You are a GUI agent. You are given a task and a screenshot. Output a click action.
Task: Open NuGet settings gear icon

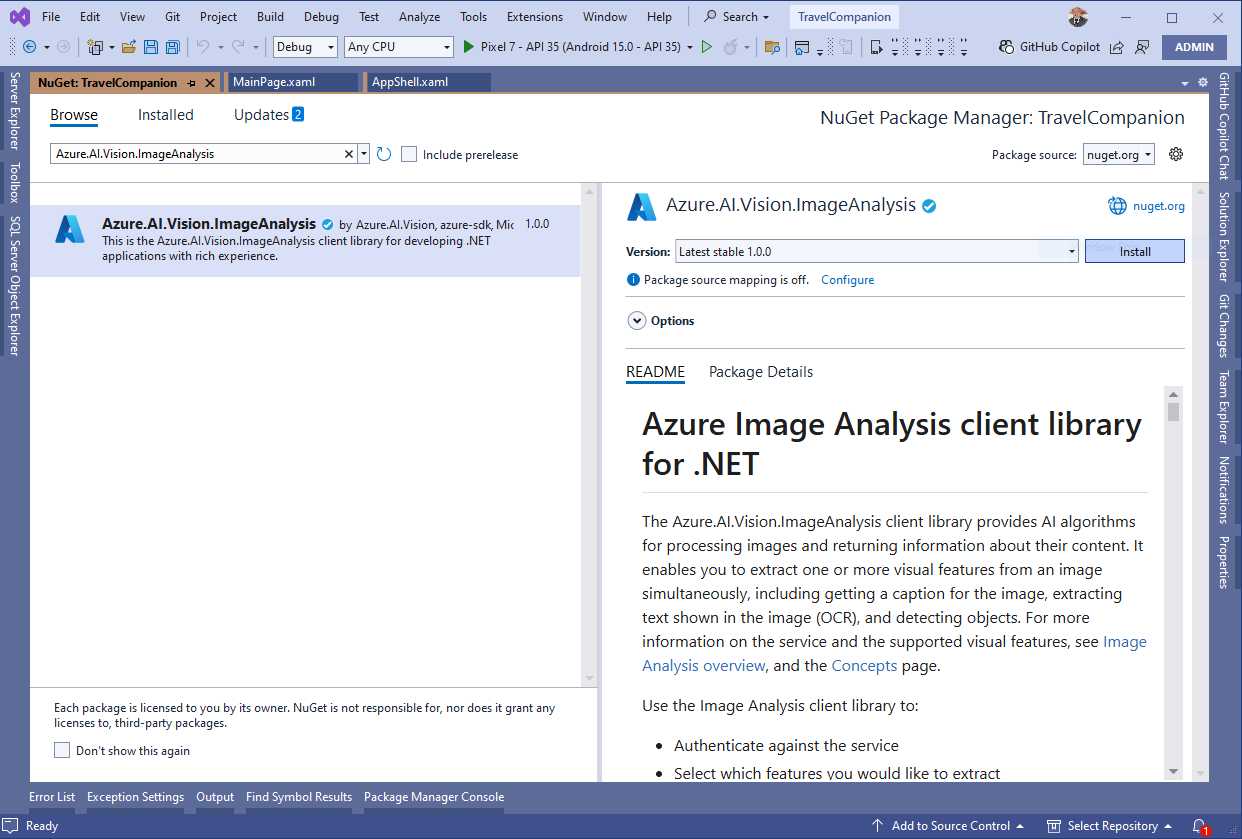[x=1176, y=154]
